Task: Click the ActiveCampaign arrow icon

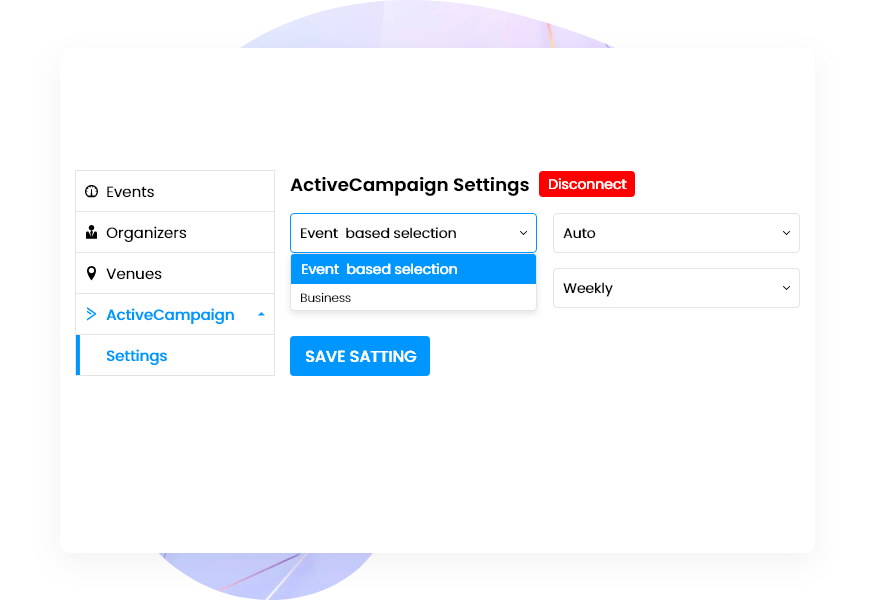Action: [92, 314]
